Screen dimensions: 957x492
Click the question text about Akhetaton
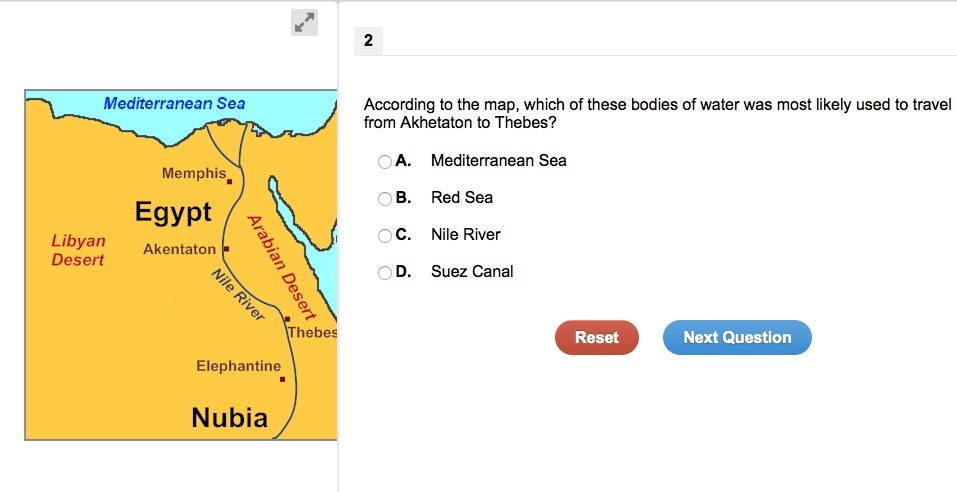pos(657,114)
